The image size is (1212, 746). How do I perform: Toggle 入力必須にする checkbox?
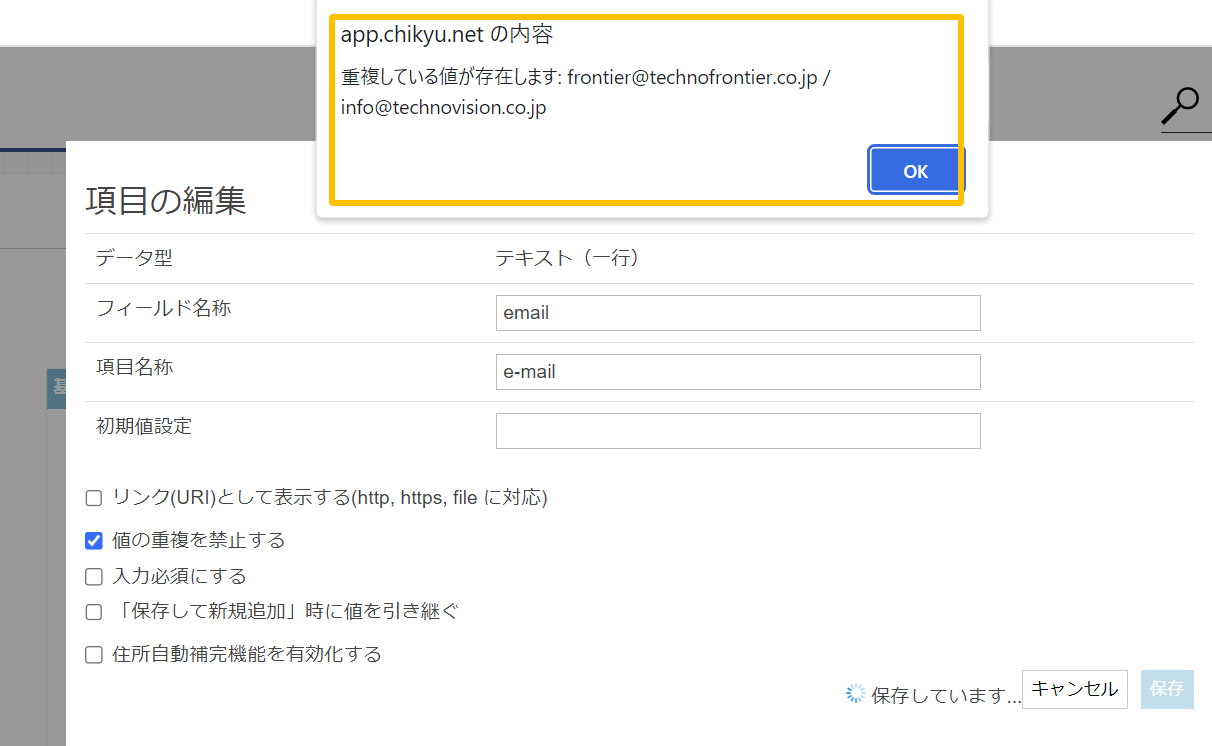[94, 577]
